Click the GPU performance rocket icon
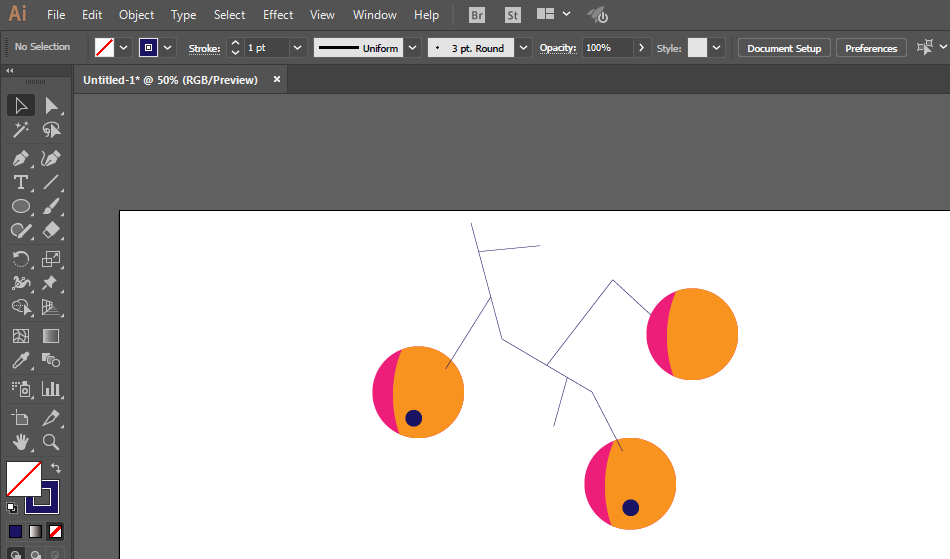Image resolution: width=950 pixels, height=559 pixels. (x=598, y=15)
